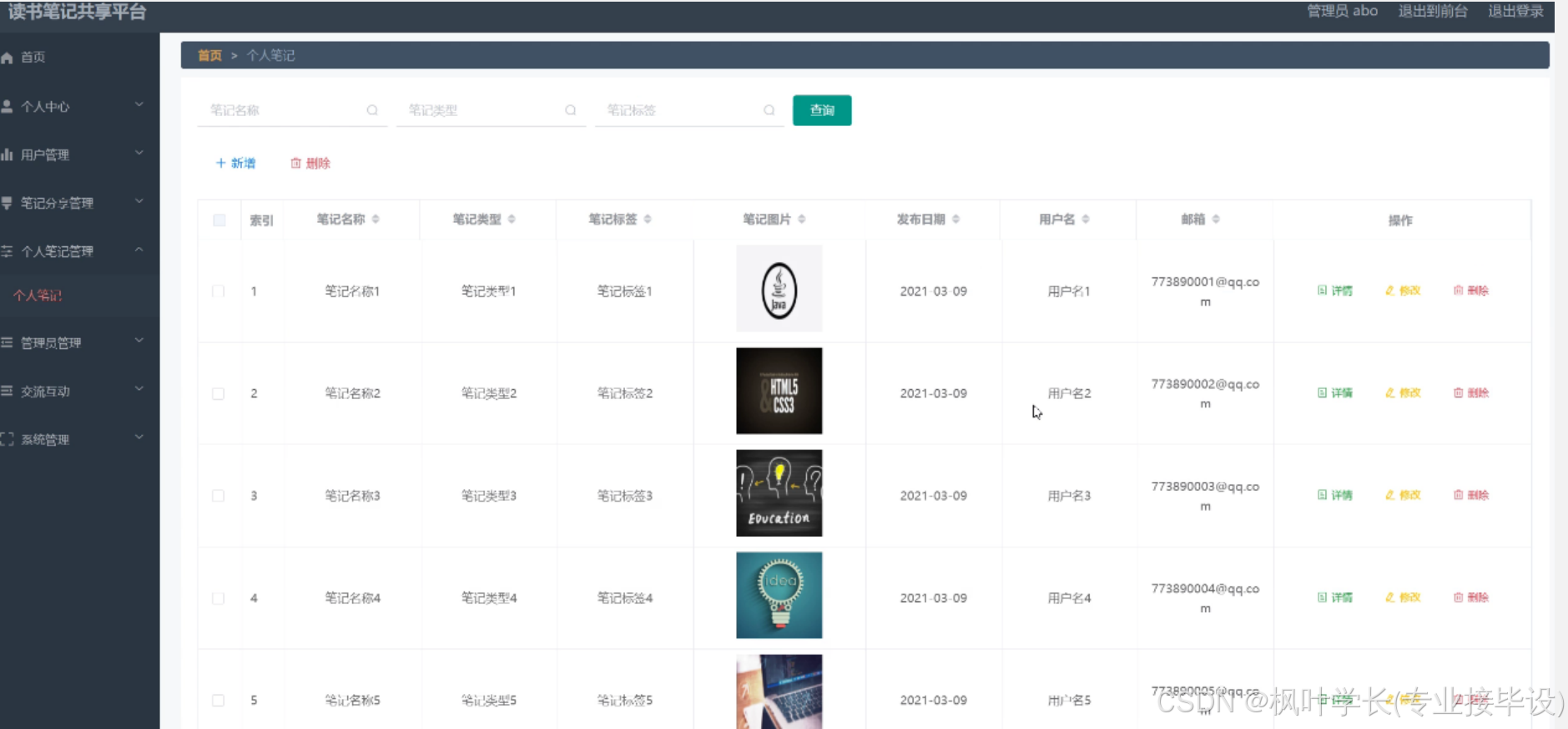The height and width of the screenshot is (729, 1568).
Task: Click the icon beside 管理员管理
Action: 8,342
